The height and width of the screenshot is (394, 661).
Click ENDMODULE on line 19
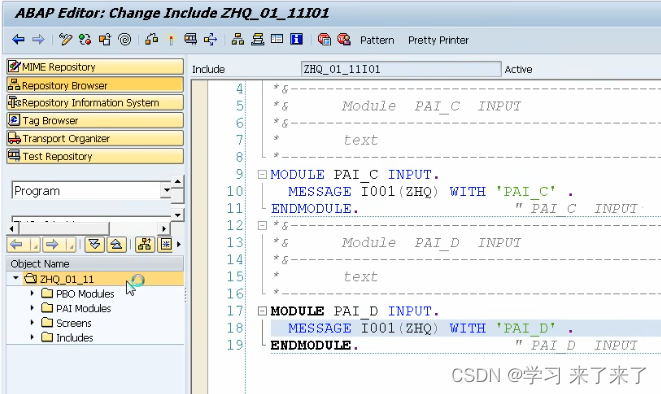(314, 346)
